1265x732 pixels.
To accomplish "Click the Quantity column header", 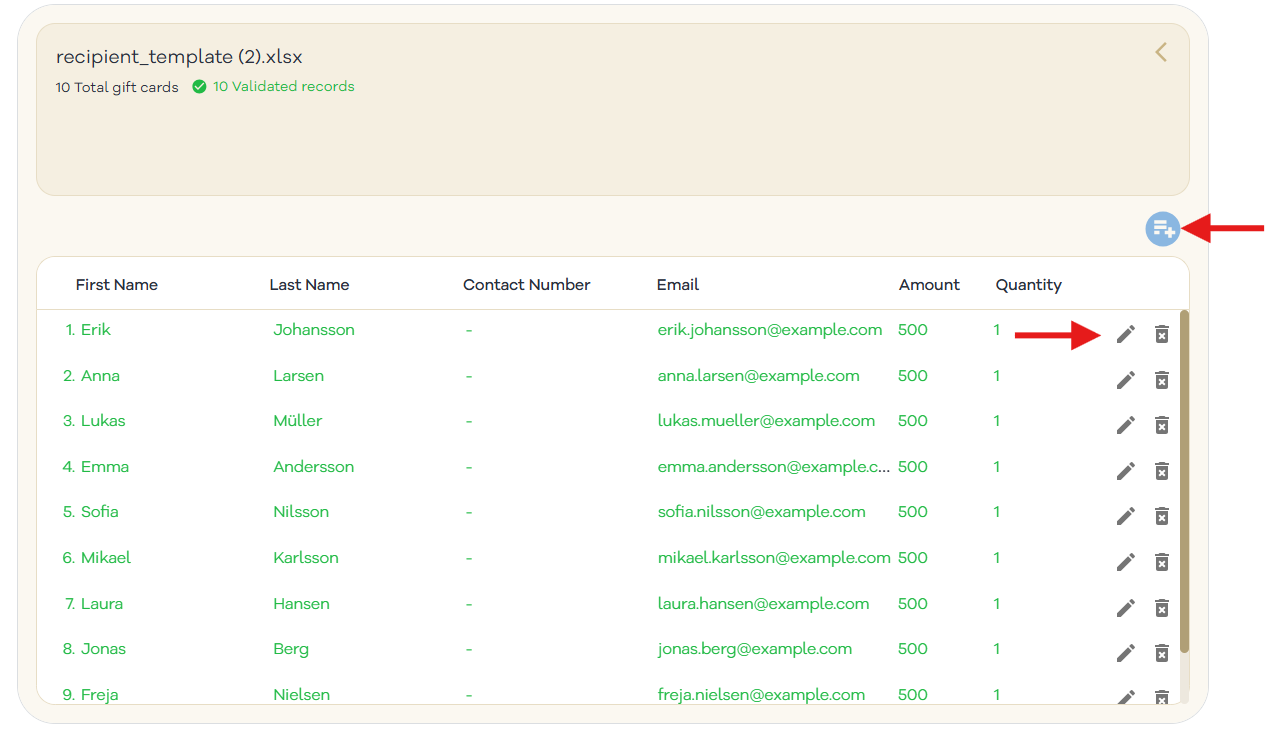I will tap(1028, 285).
